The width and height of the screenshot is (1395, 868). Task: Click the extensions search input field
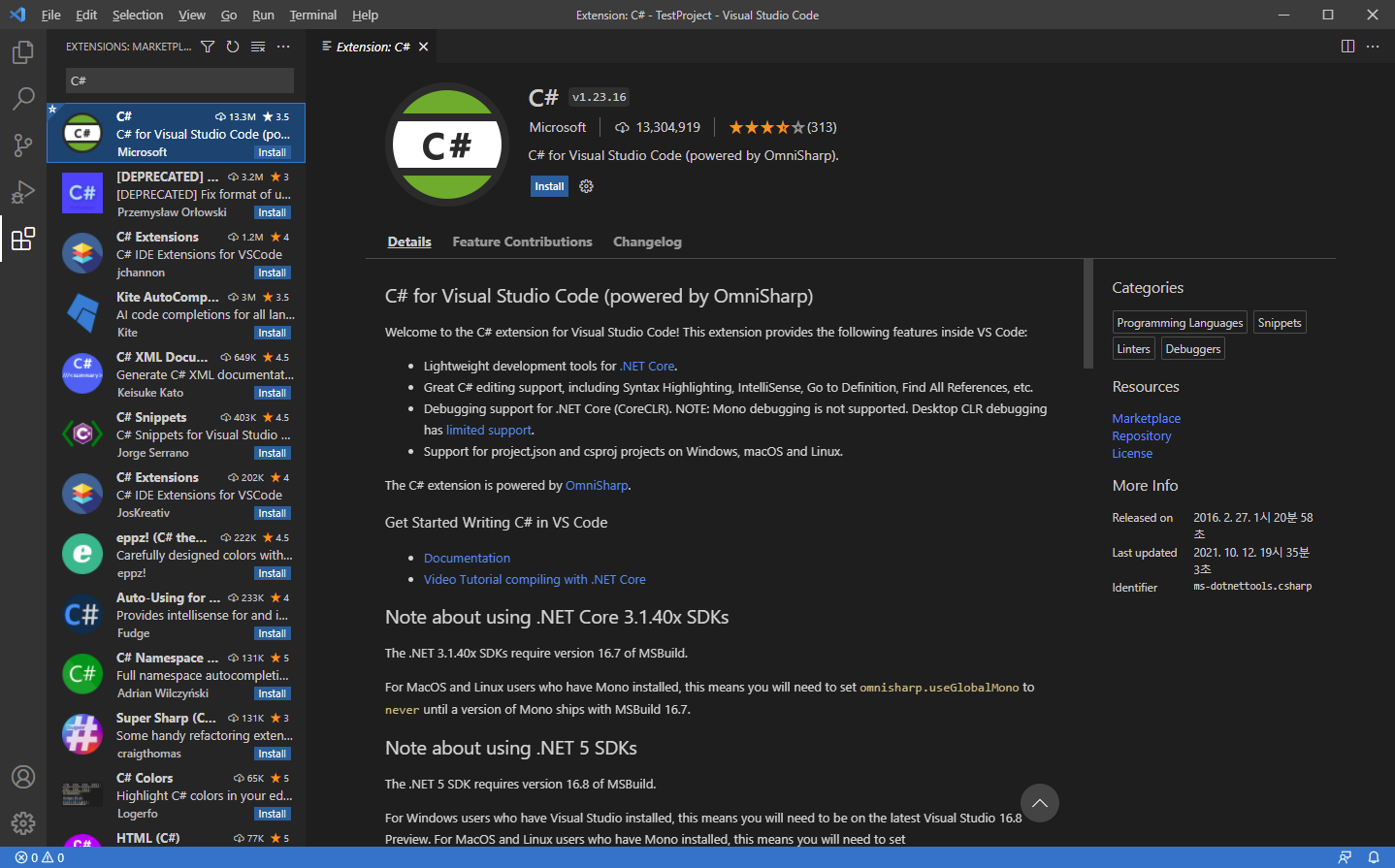point(179,80)
